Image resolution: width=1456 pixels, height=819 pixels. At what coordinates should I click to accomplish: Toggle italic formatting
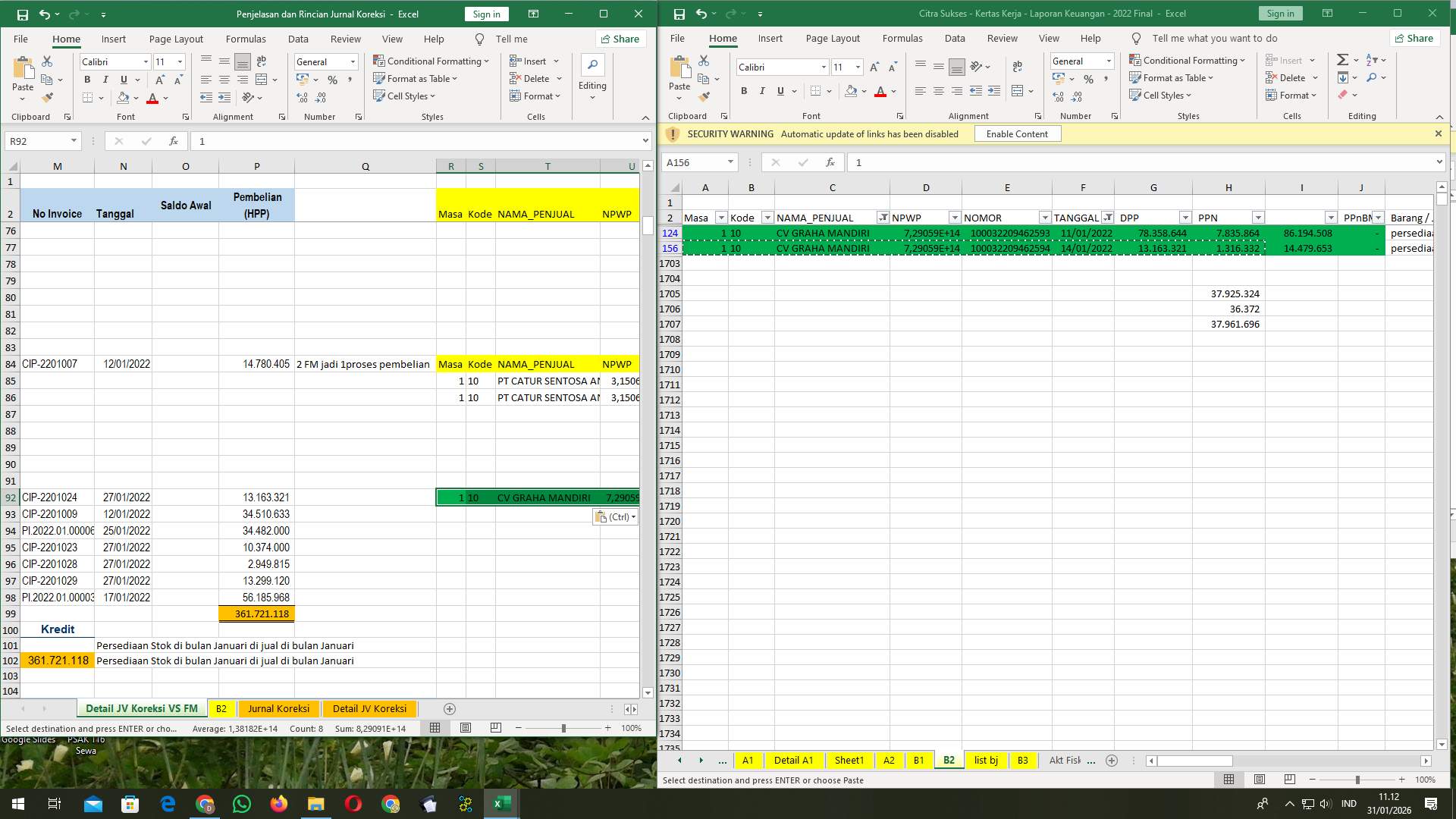105,79
